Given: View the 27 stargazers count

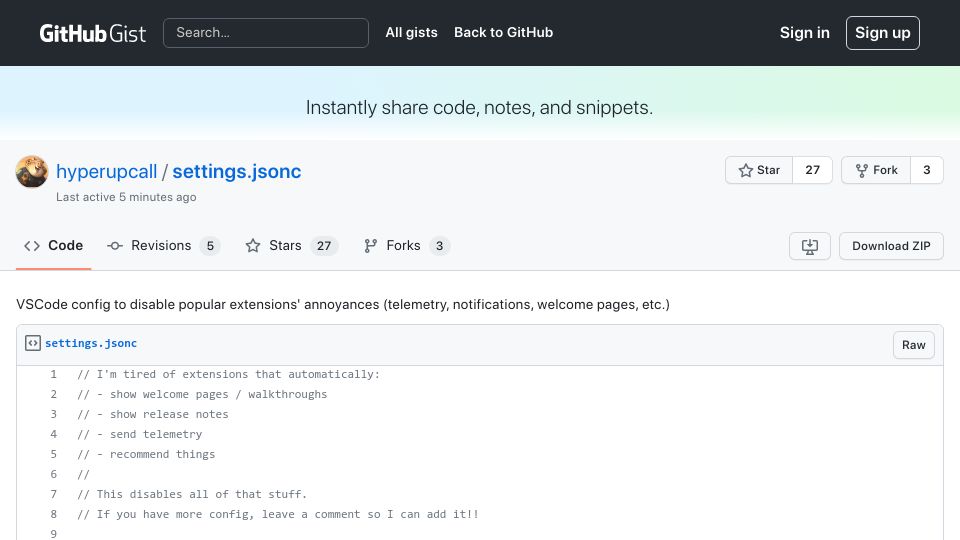Looking at the screenshot, I should pyautogui.click(x=812, y=170).
